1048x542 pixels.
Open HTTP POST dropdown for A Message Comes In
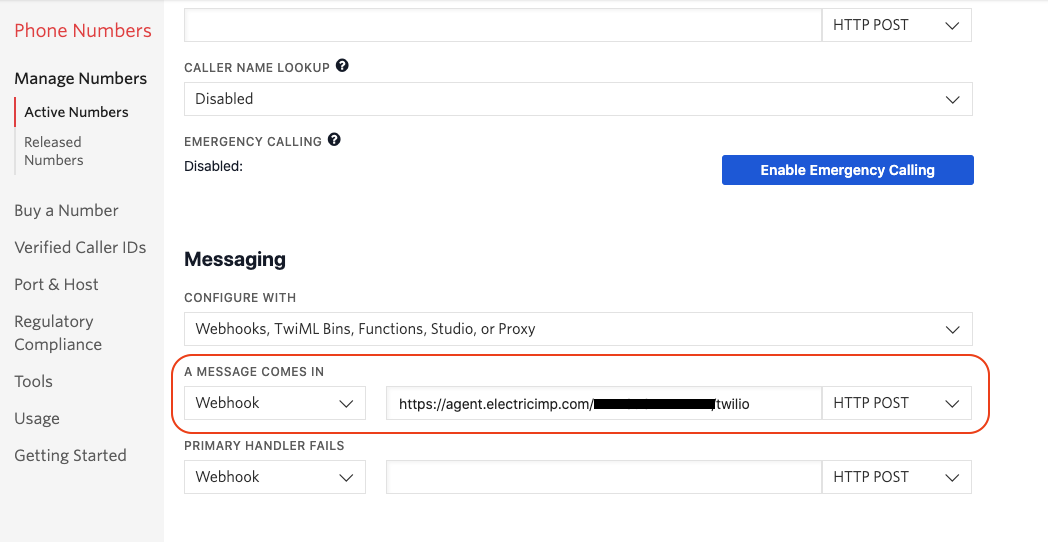pyautogui.click(x=896, y=403)
